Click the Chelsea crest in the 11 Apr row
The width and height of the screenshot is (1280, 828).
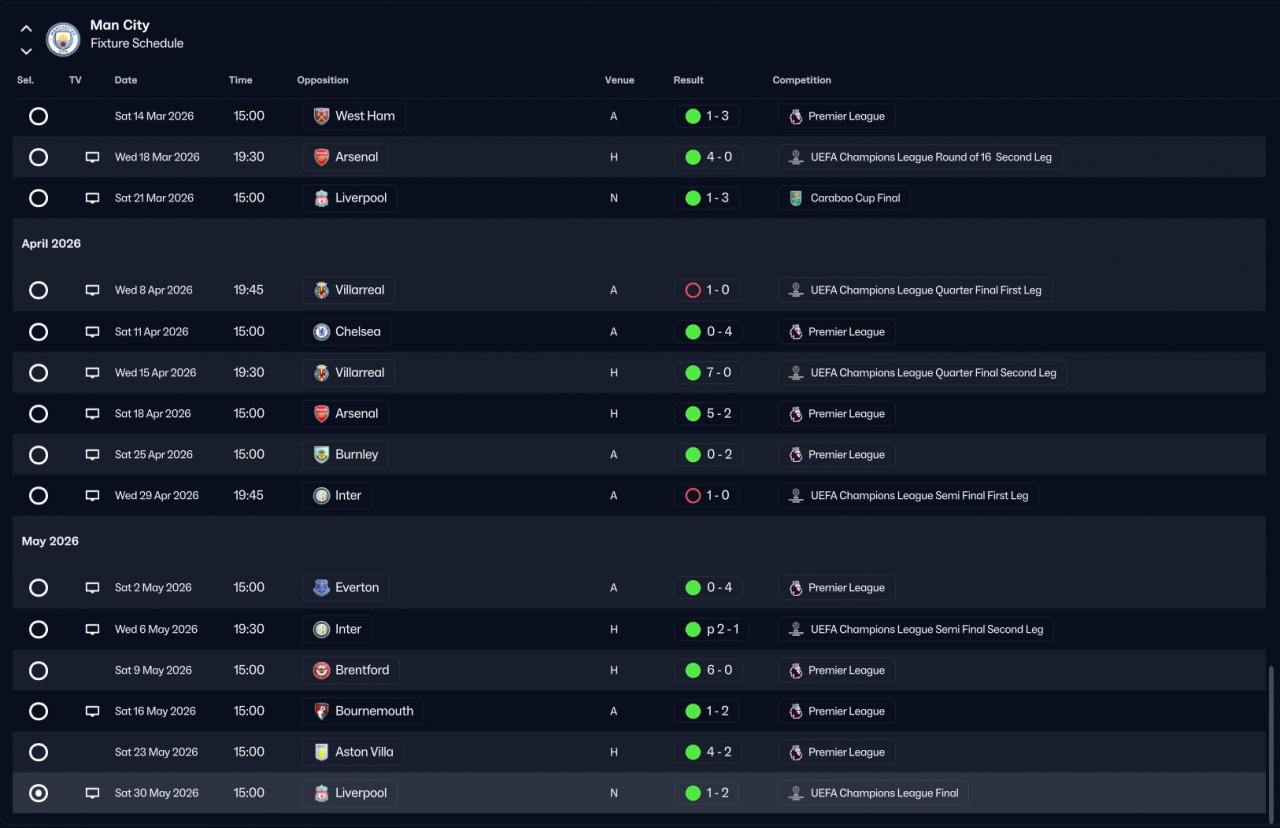pos(321,332)
